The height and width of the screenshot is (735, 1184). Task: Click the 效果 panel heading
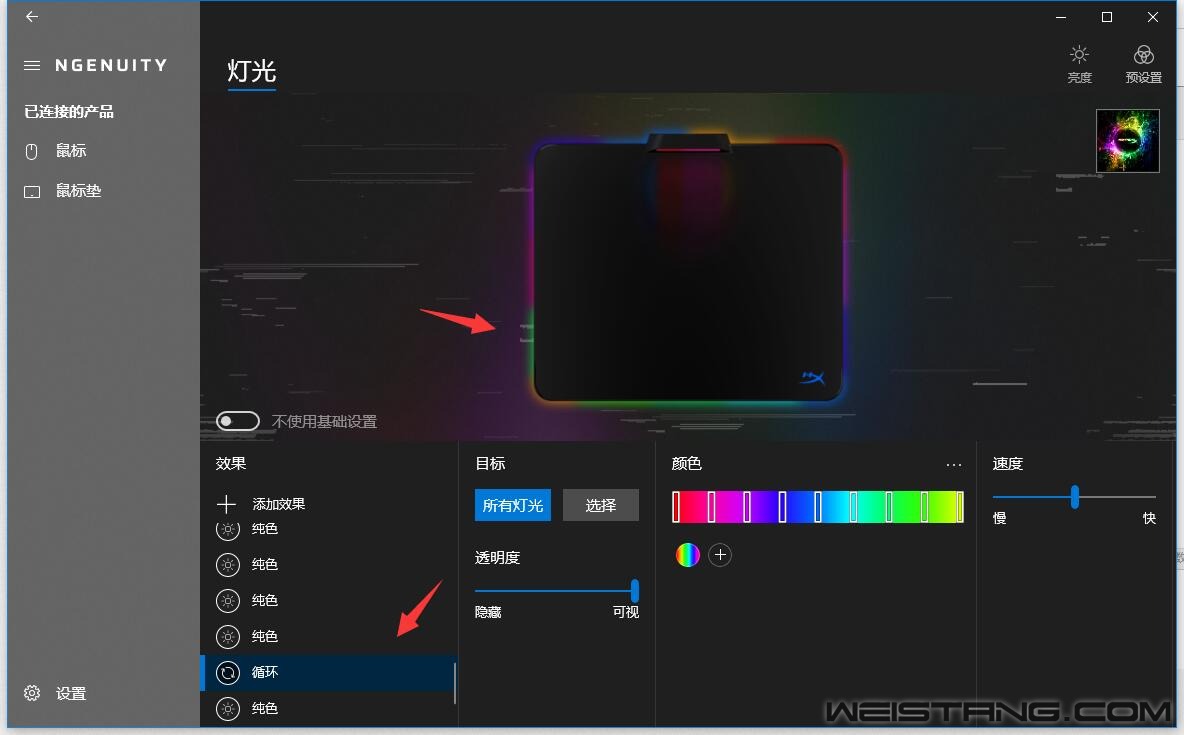(x=231, y=463)
